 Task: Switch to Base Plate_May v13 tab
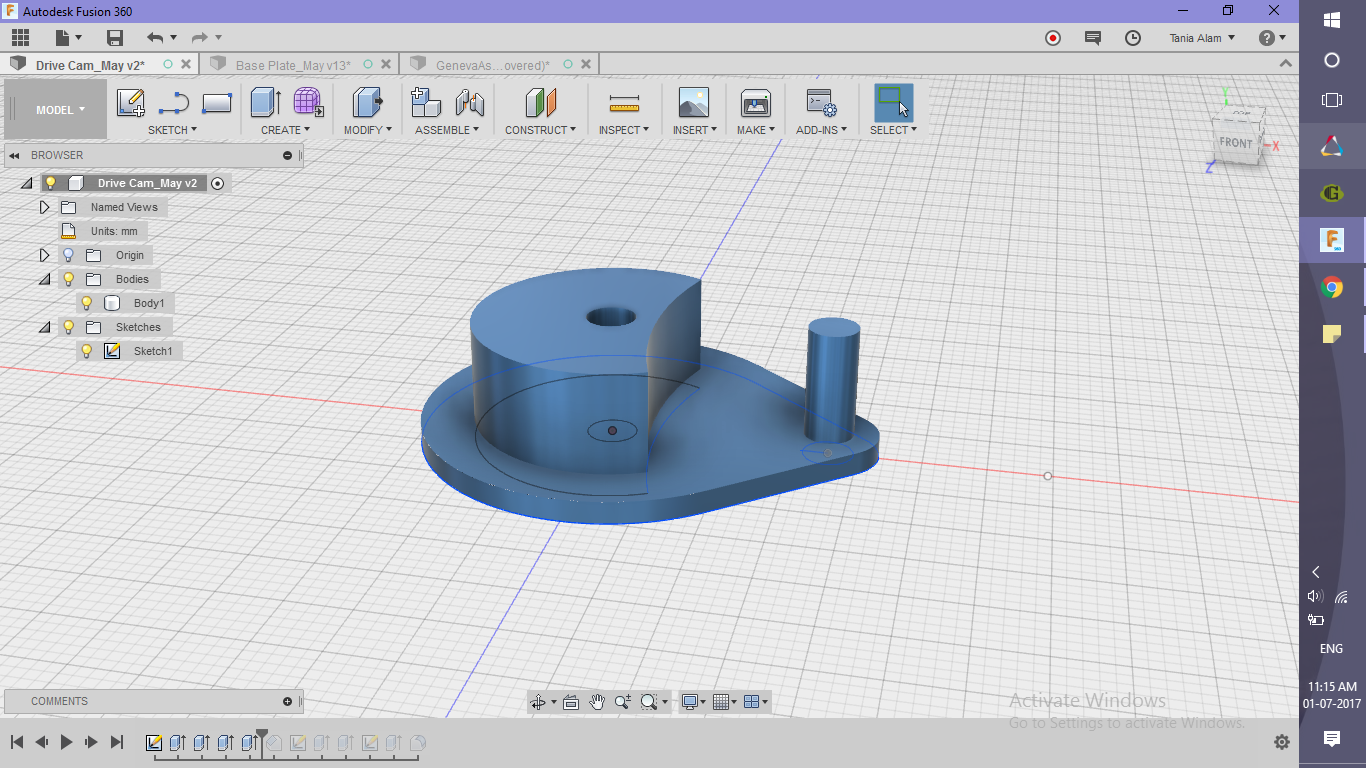coord(293,65)
